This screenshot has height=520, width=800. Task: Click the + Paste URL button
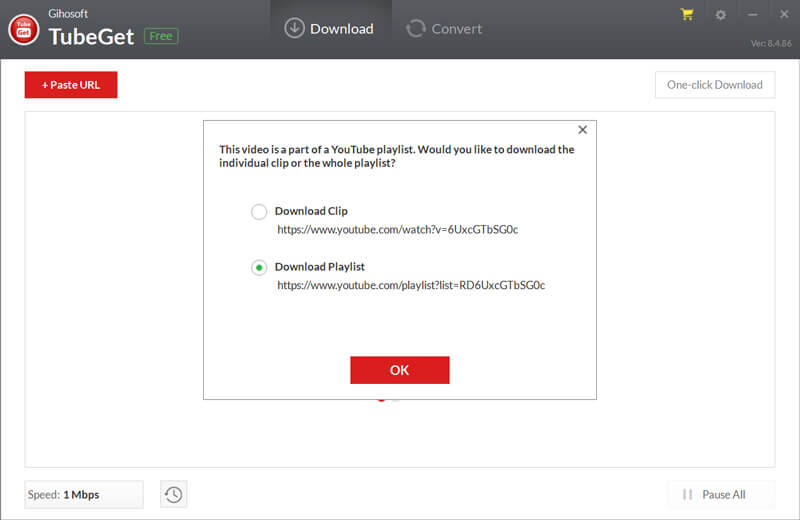[71, 85]
